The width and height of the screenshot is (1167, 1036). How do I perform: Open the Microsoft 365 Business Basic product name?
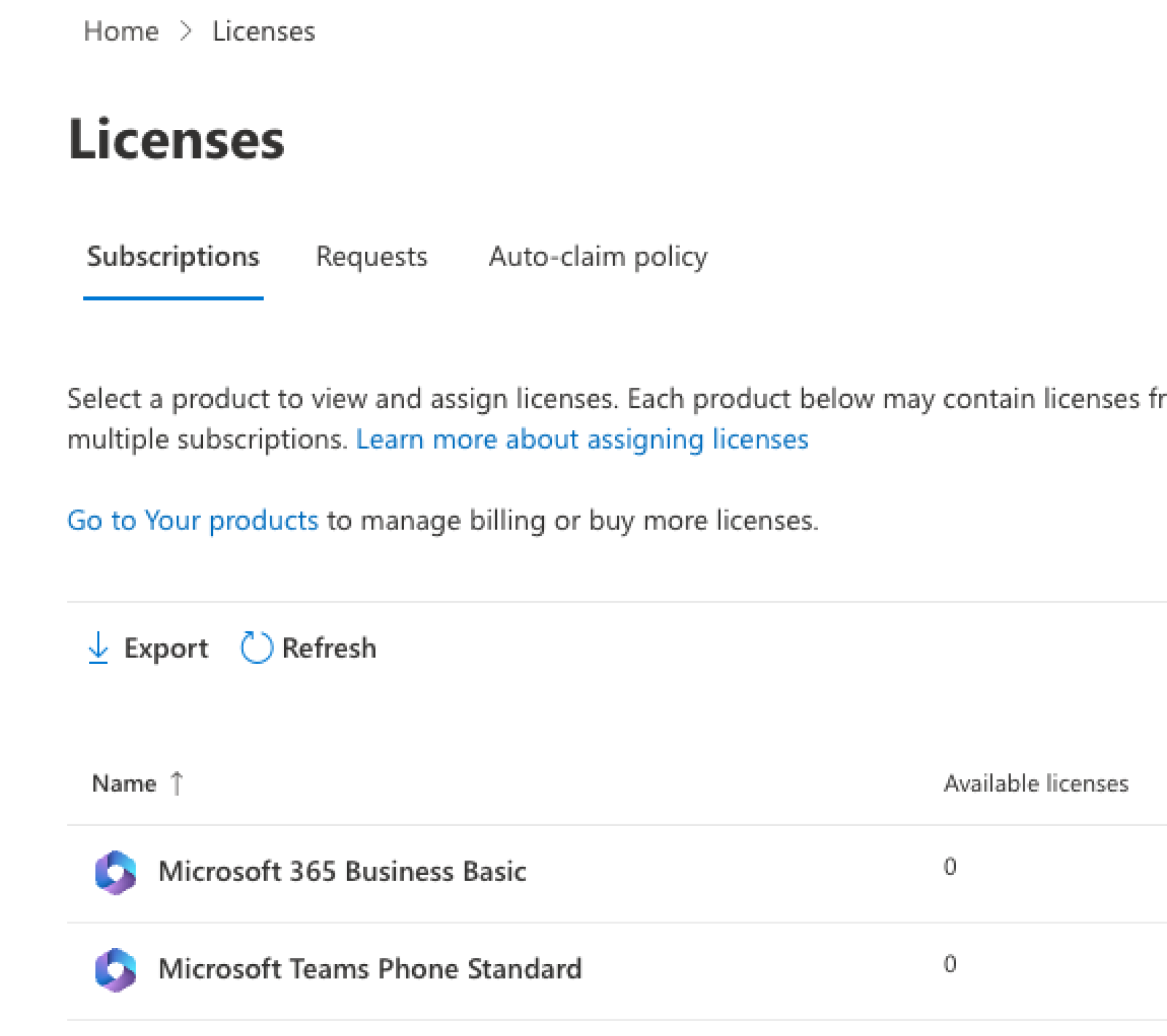(x=342, y=872)
